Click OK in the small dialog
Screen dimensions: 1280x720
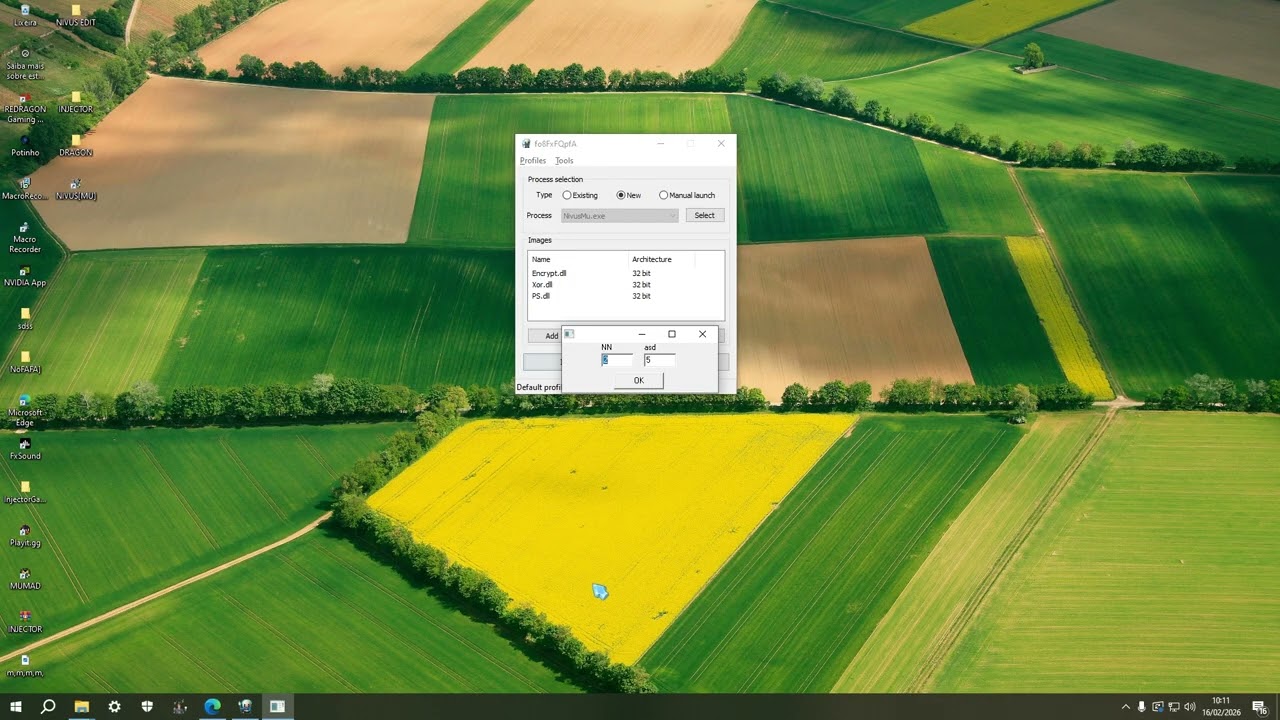[639, 380]
